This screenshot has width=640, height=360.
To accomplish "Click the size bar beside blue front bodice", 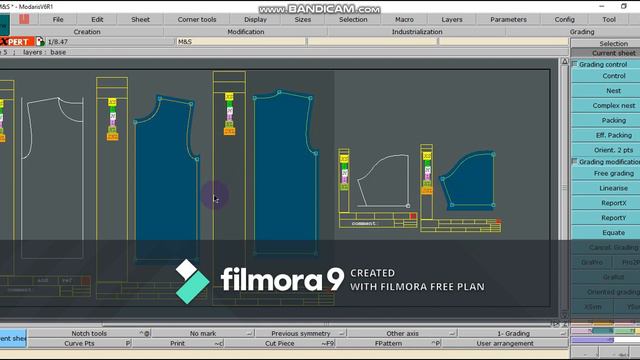I will pyautogui.click(x=112, y=119).
